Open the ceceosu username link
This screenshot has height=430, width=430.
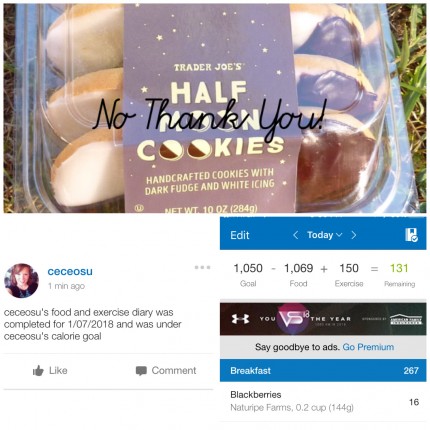70,271
